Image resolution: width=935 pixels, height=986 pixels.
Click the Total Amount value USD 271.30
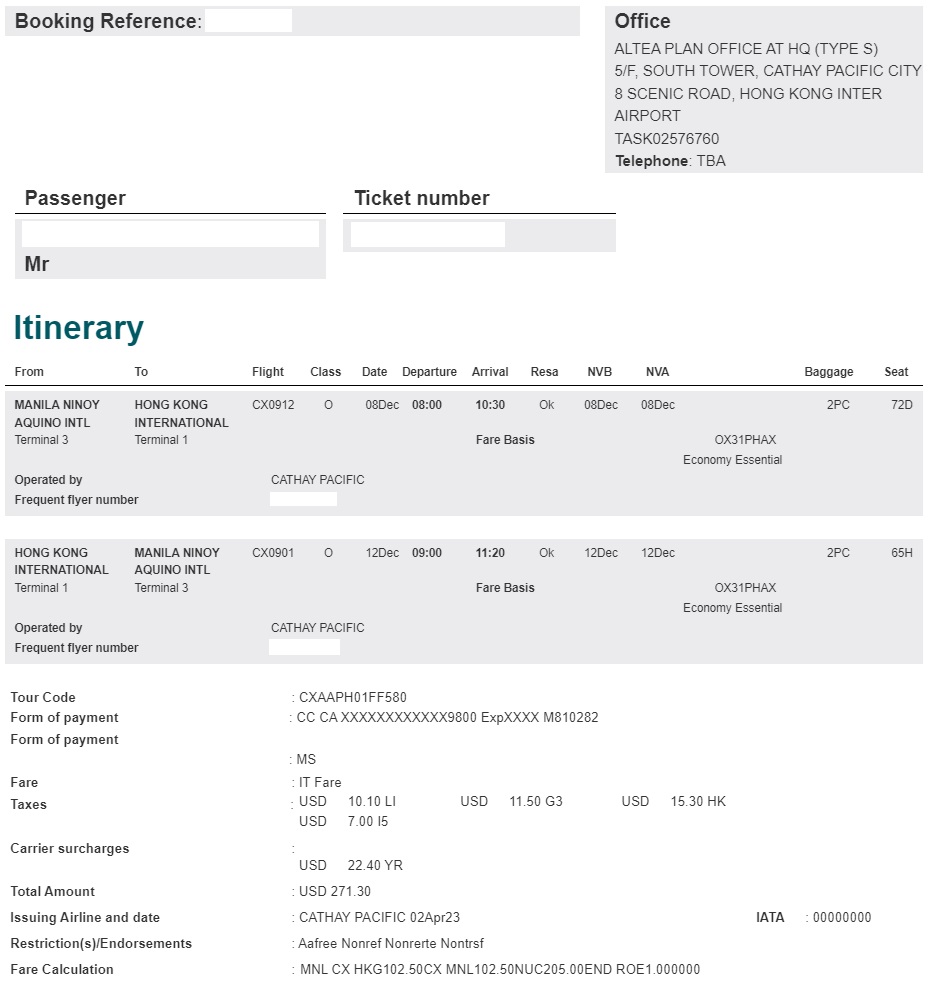pos(335,891)
